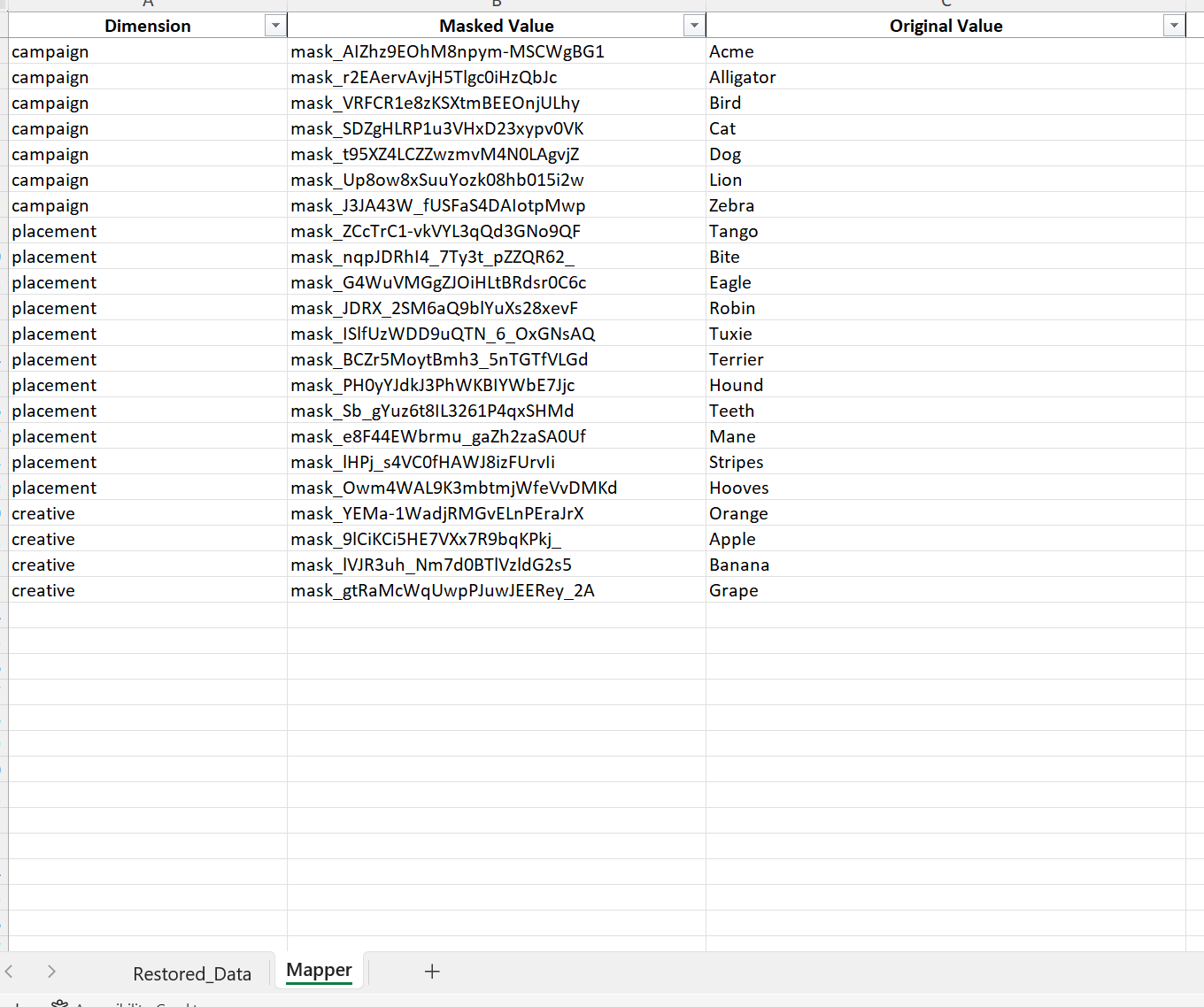Select the Mane cell
The width and height of the screenshot is (1204, 1007).
[x=945, y=436]
